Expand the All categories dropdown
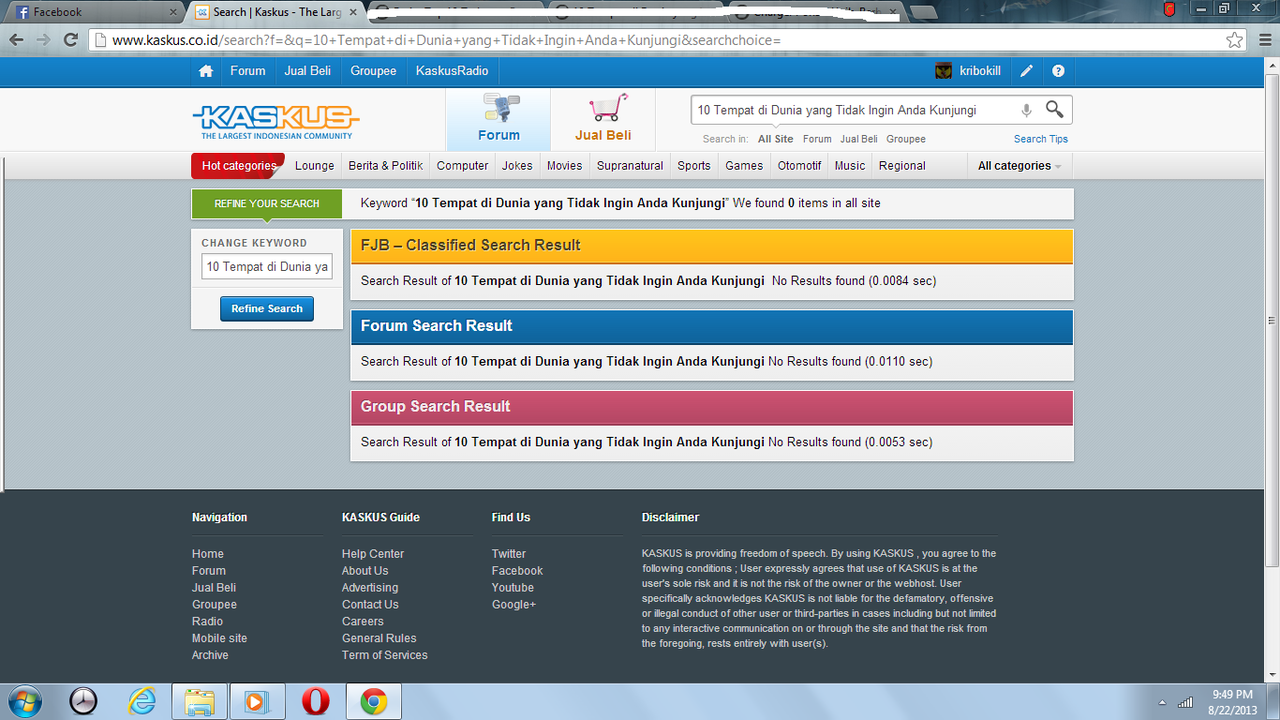 coord(1019,166)
